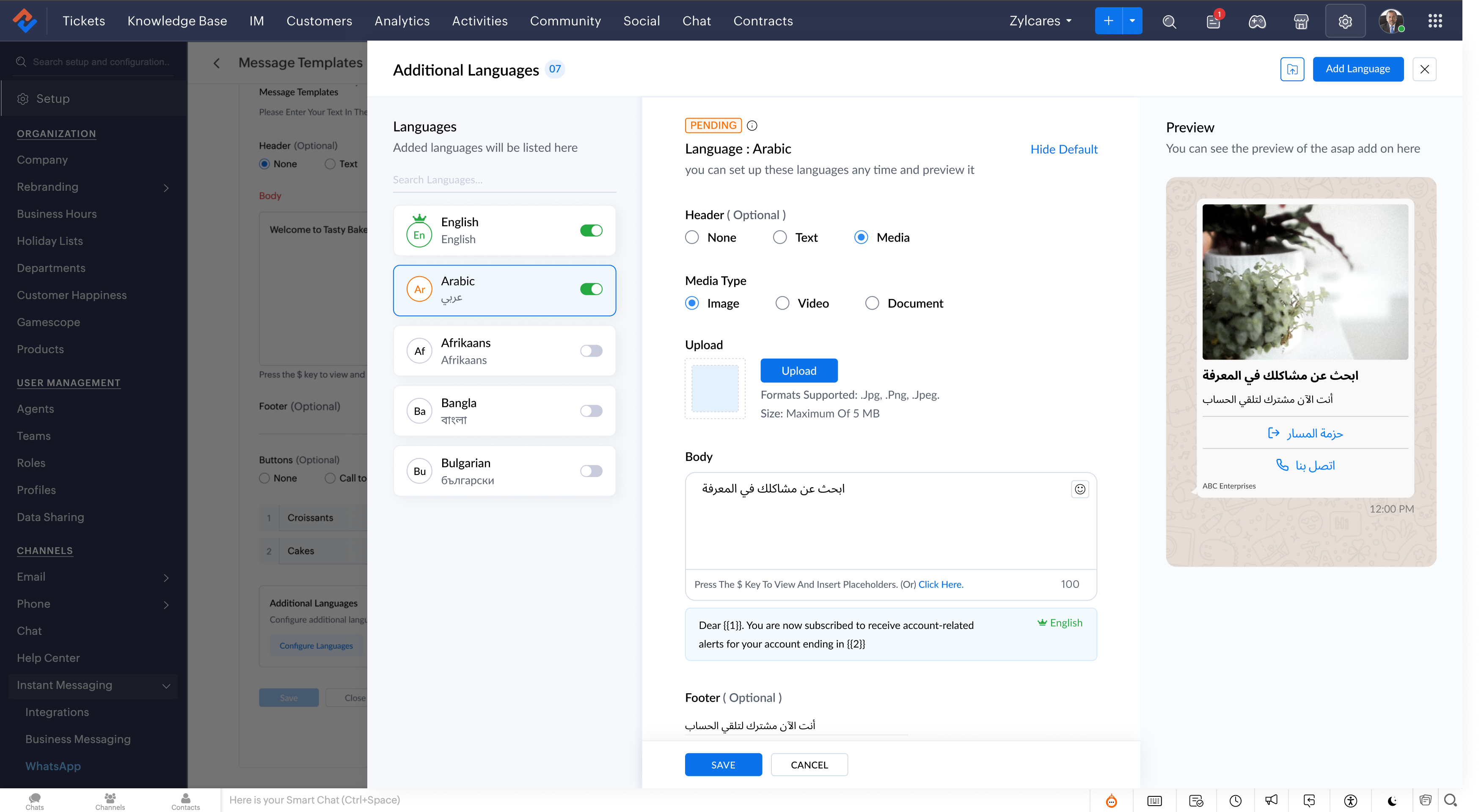This screenshot has height=812, width=1484.
Task: Click the Add Language button
Action: (x=1358, y=69)
